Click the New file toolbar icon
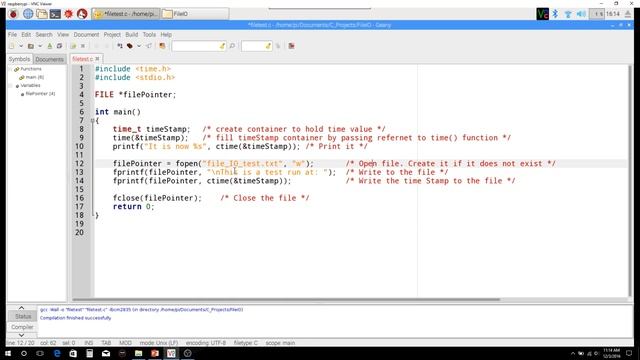640x360 pixels. point(11,46)
